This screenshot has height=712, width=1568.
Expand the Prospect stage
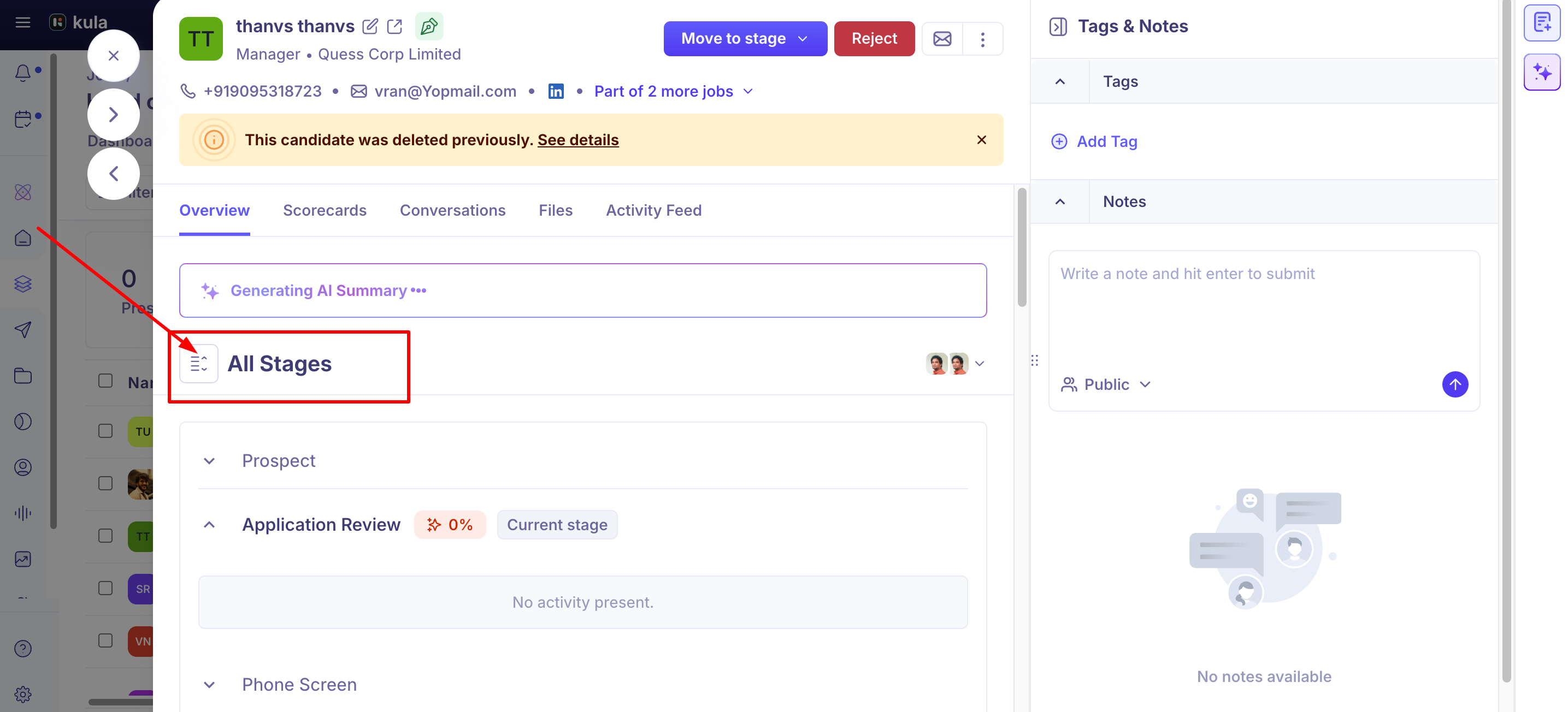(209, 461)
